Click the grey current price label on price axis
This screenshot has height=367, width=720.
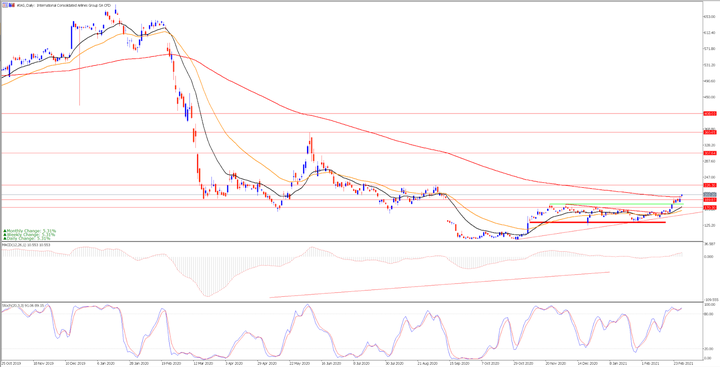point(709,195)
